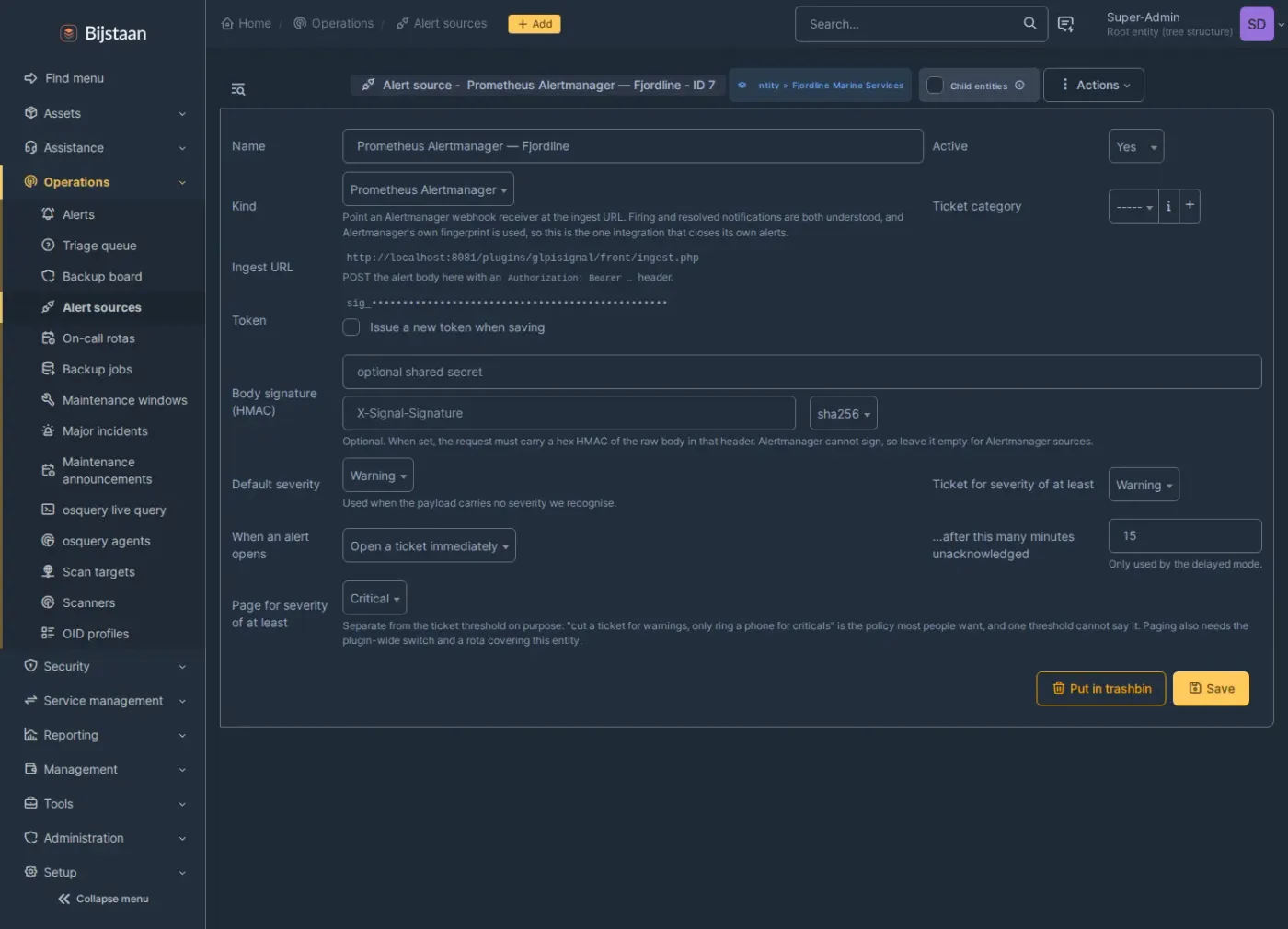The width and height of the screenshot is (1288, 929).
Task: Click the ingest URL text
Action: click(x=523, y=258)
